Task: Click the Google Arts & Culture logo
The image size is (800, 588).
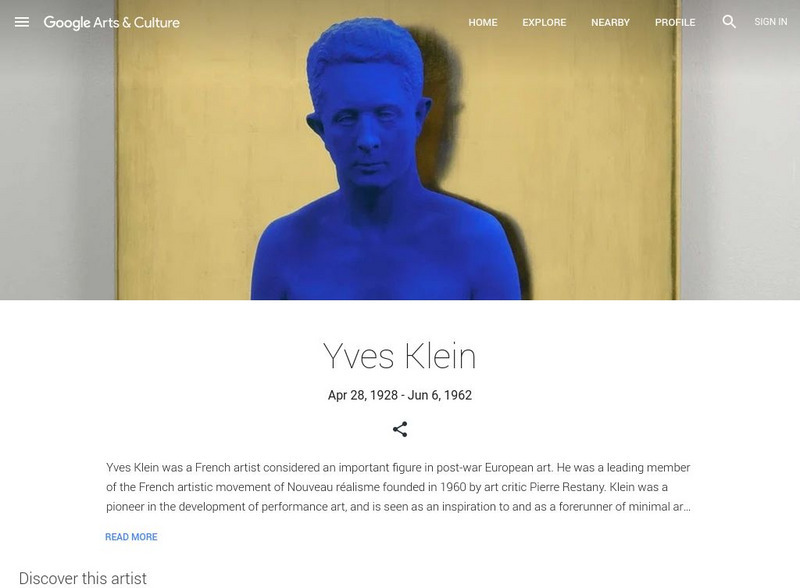Action: [x=112, y=22]
